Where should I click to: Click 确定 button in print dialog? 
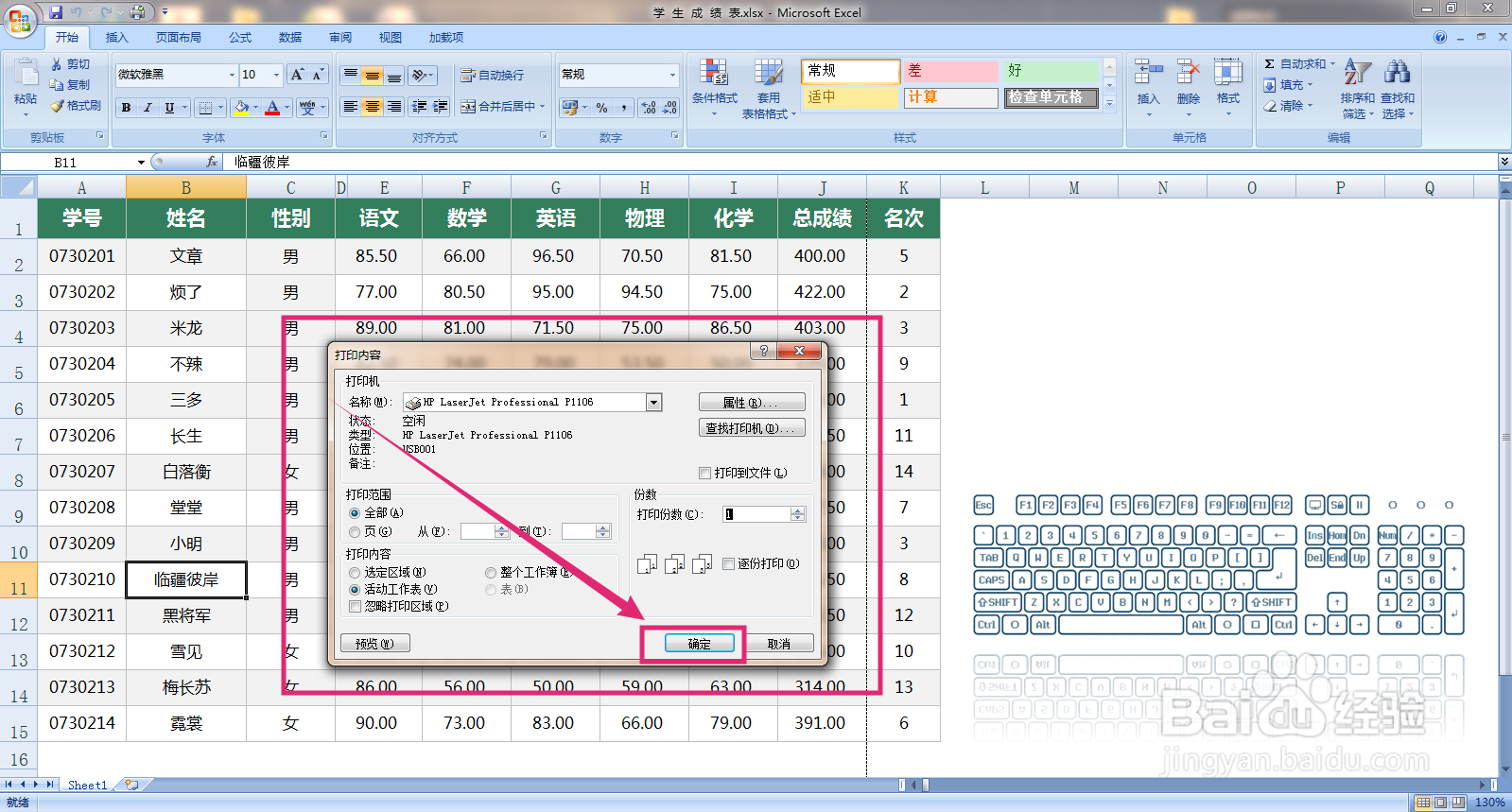[699, 644]
